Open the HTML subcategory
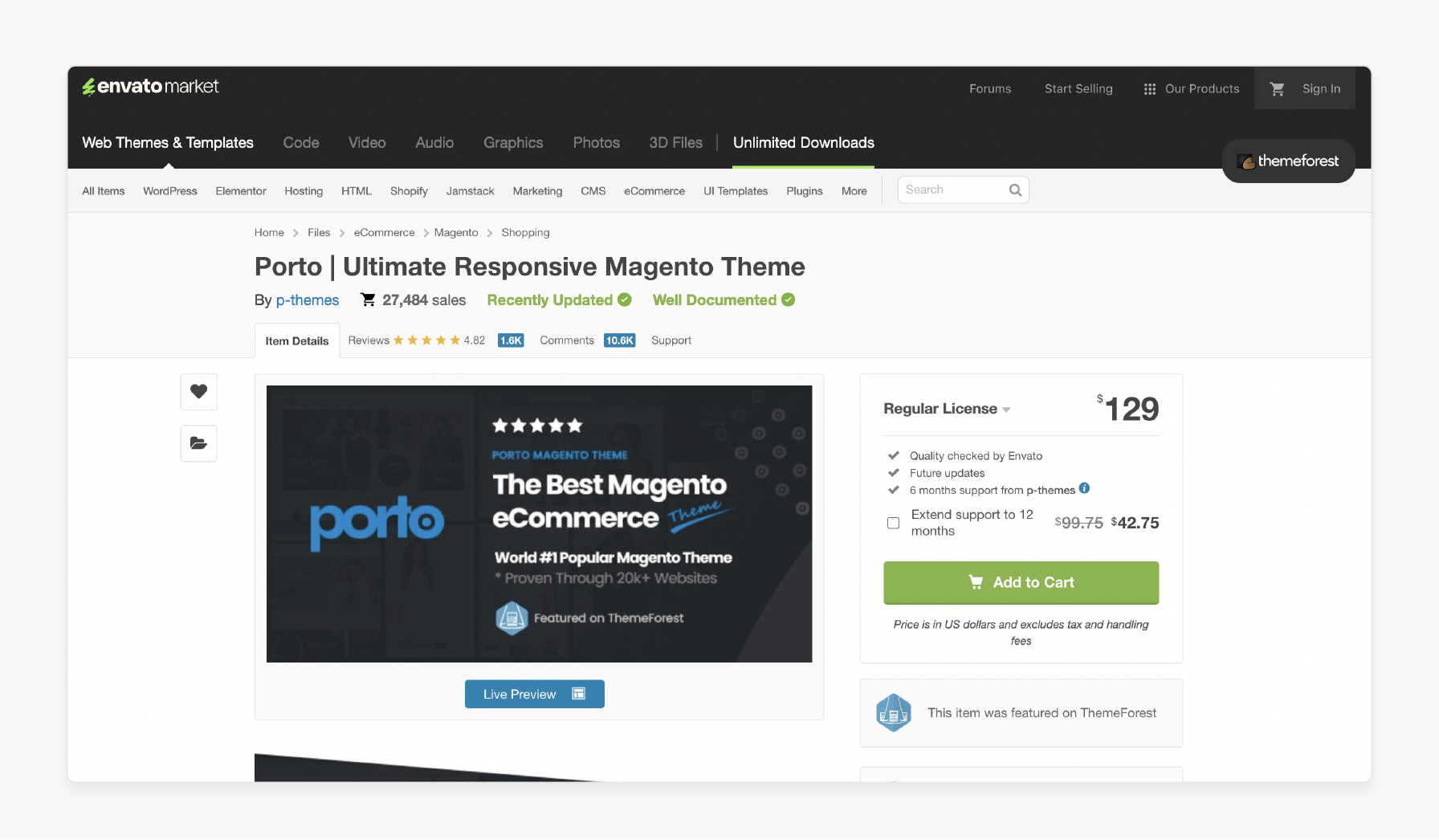The image size is (1439, 840). click(357, 191)
